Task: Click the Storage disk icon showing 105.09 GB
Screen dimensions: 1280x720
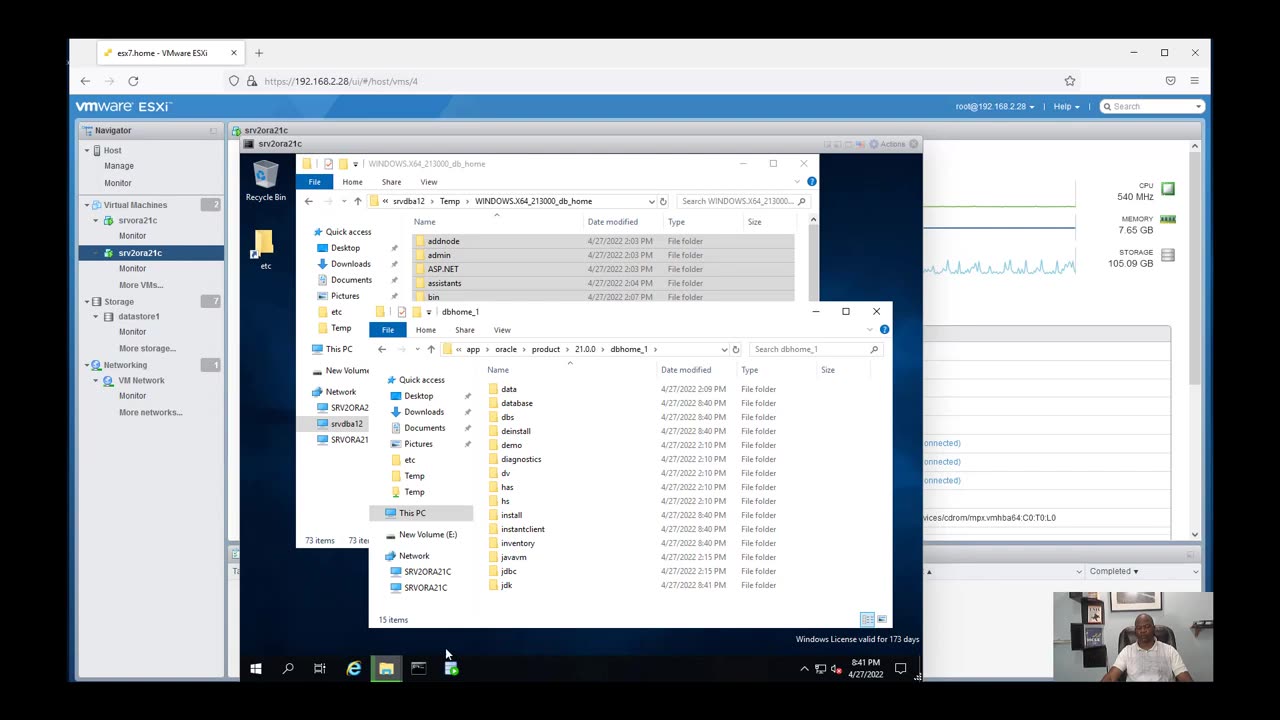Action: click(1168, 256)
